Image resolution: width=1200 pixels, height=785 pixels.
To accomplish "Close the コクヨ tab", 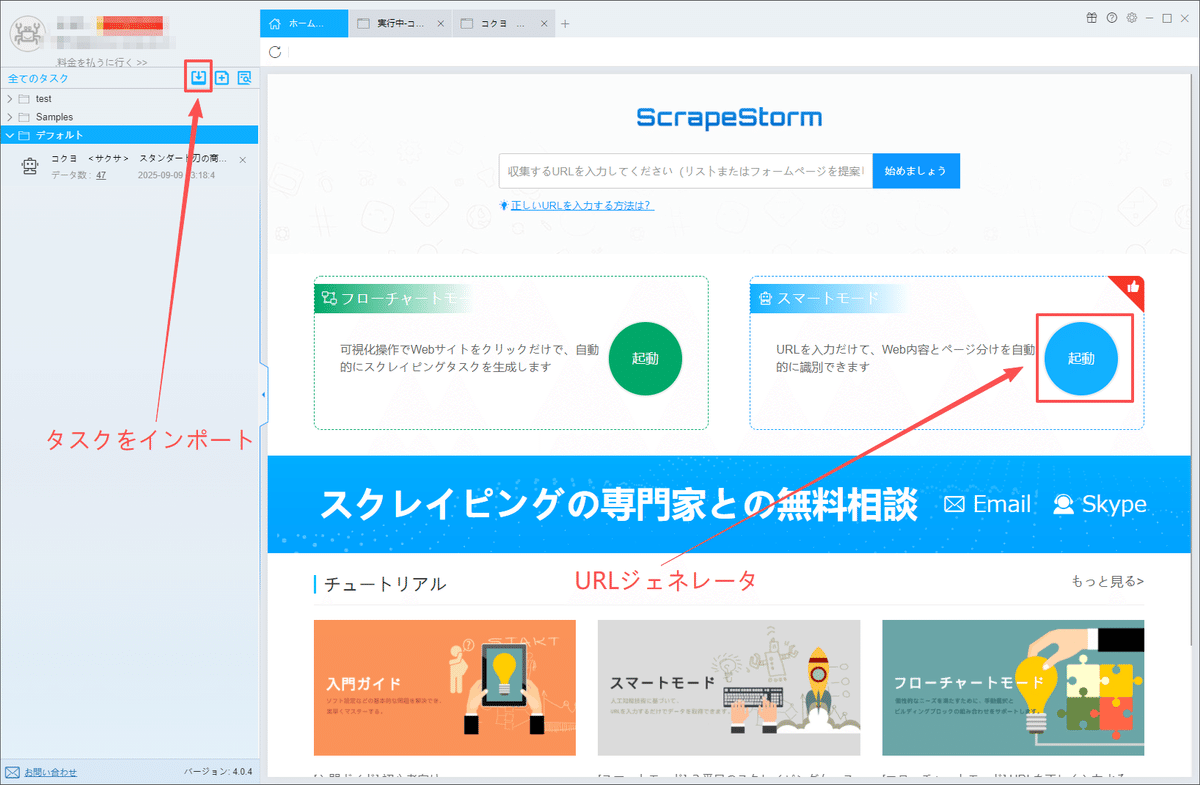I will (x=546, y=24).
